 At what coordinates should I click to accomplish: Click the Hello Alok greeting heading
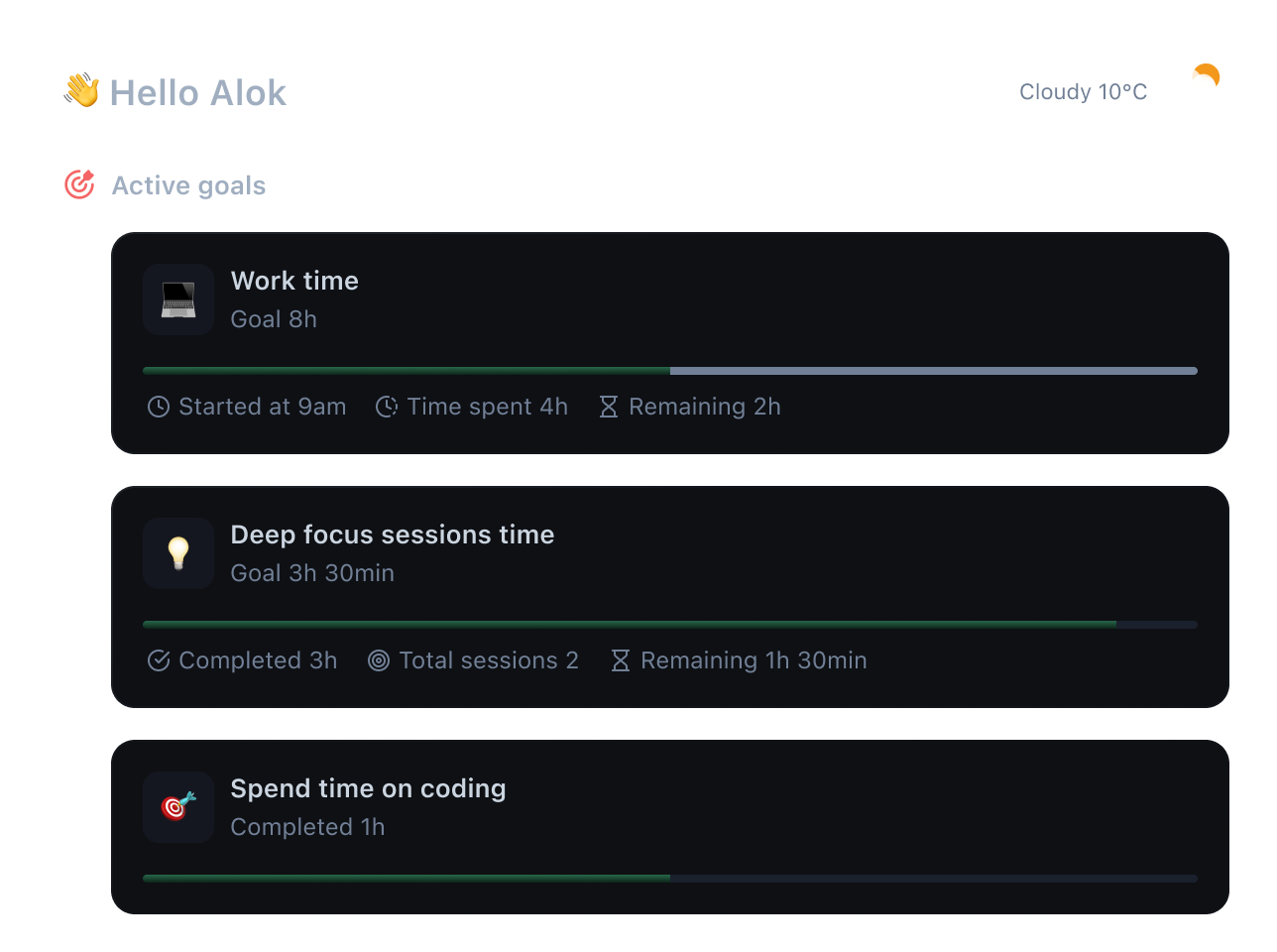click(198, 93)
